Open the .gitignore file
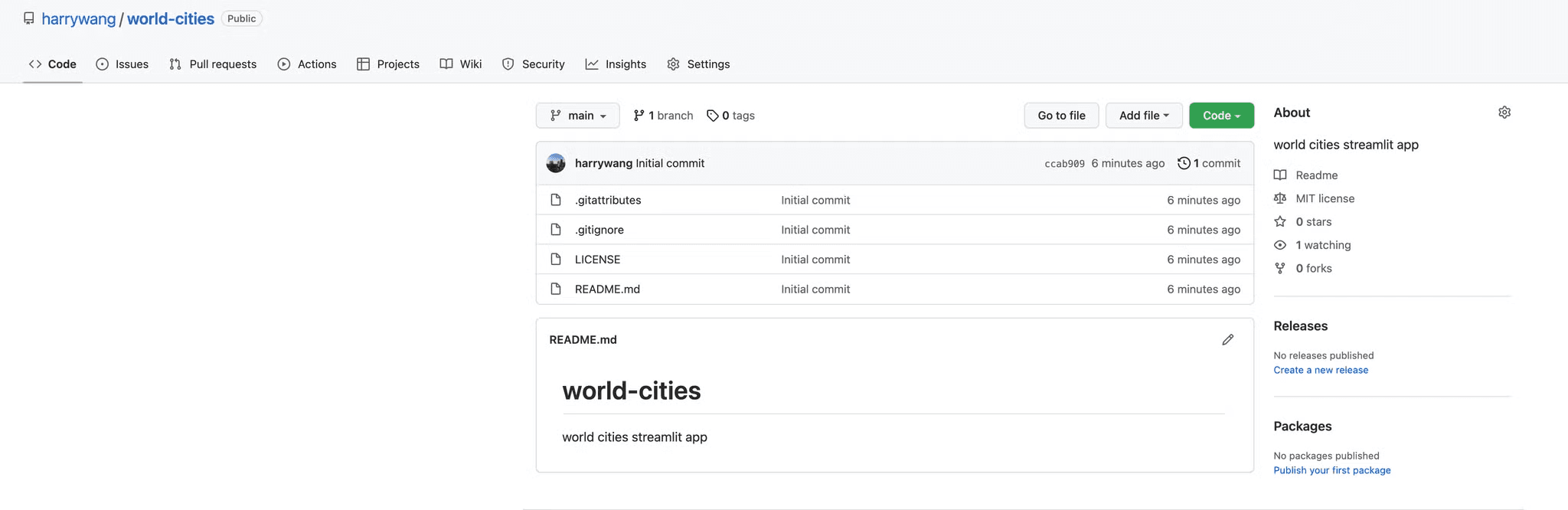The image size is (1568, 510). 599,230
